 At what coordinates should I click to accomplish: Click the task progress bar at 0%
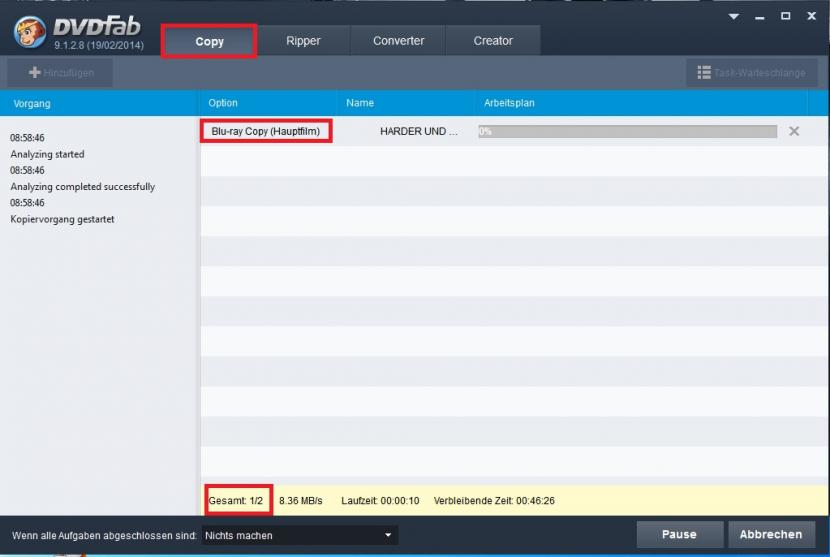coord(627,131)
